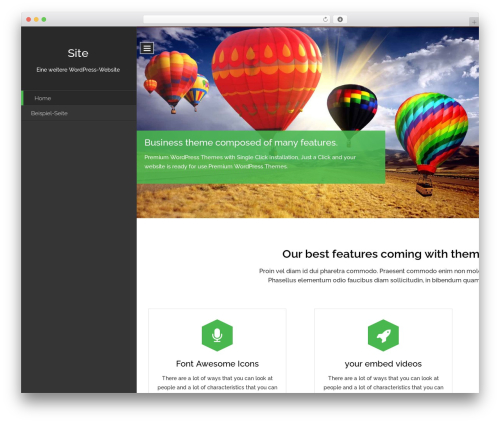This screenshot has width=500, height=423.
Task: Click the 'Premium WordPress Themes' slider description
Action: click(250, 162)
